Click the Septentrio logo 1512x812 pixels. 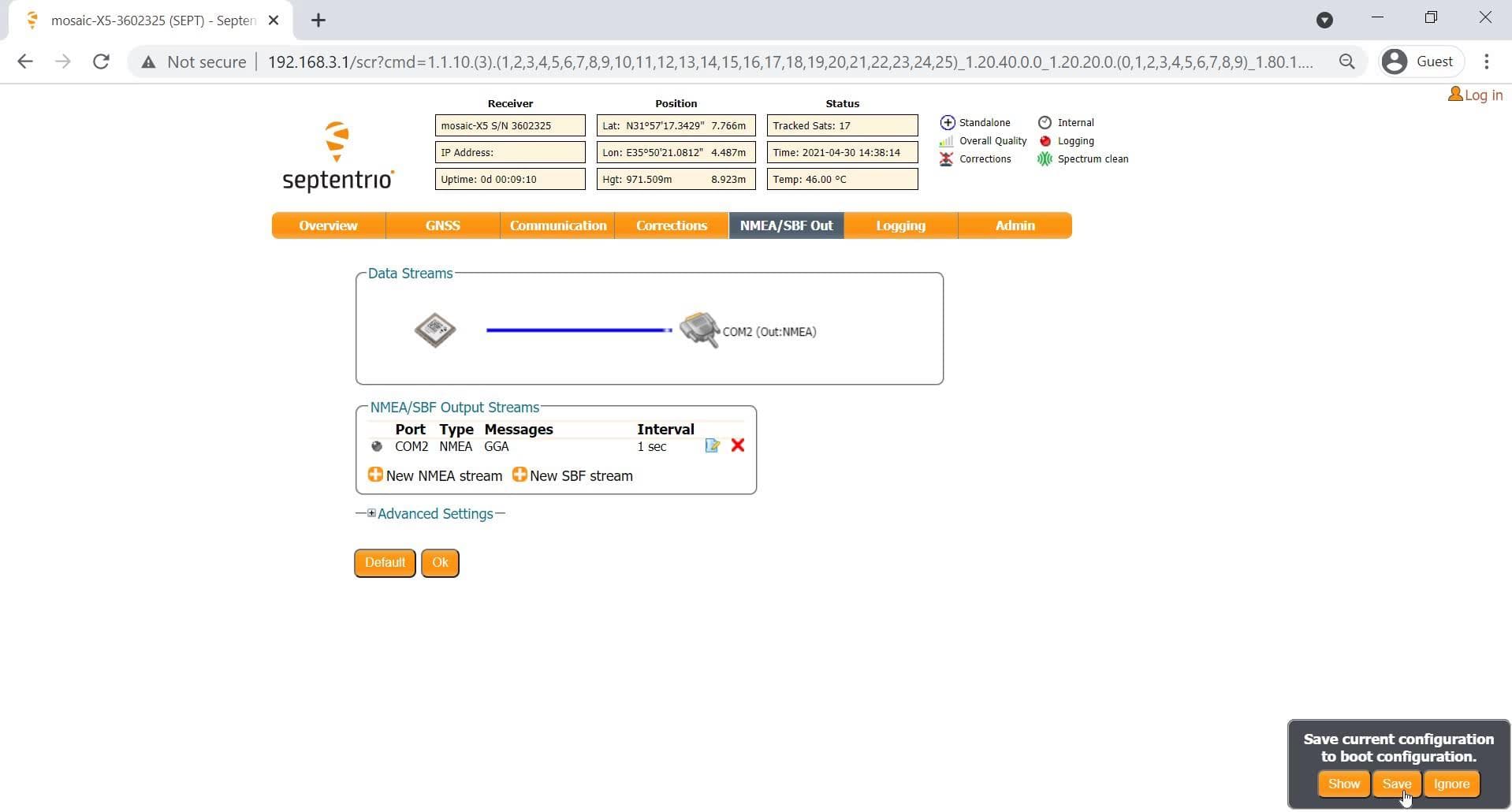(338, 157)
